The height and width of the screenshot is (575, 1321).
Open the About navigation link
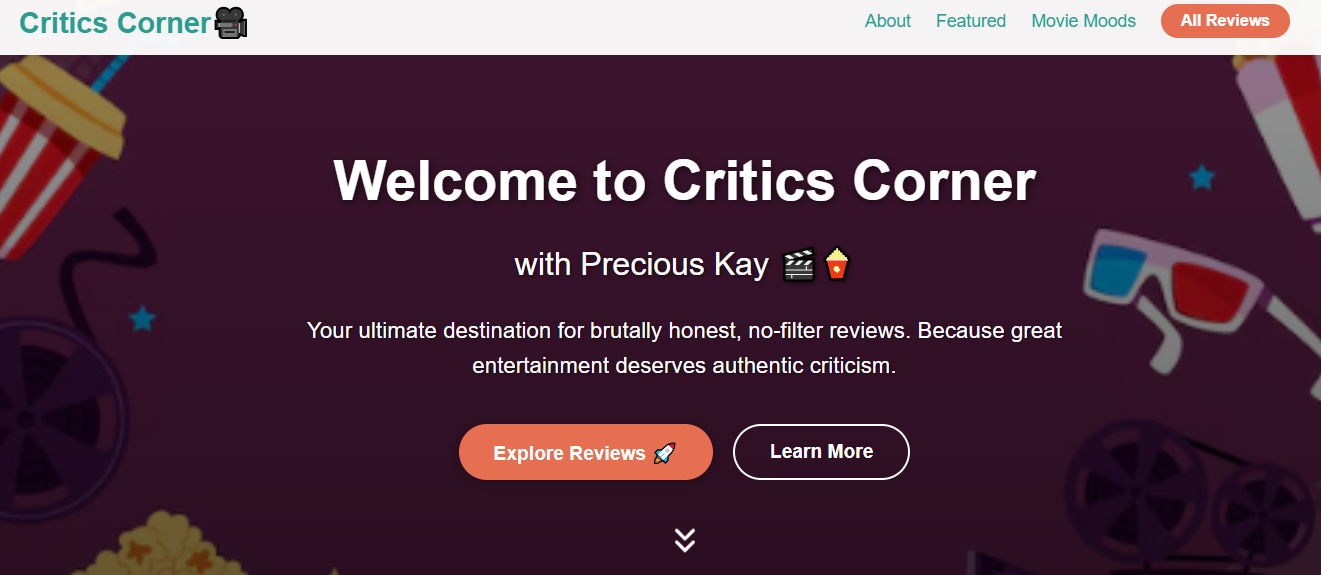tap(888, 21)
